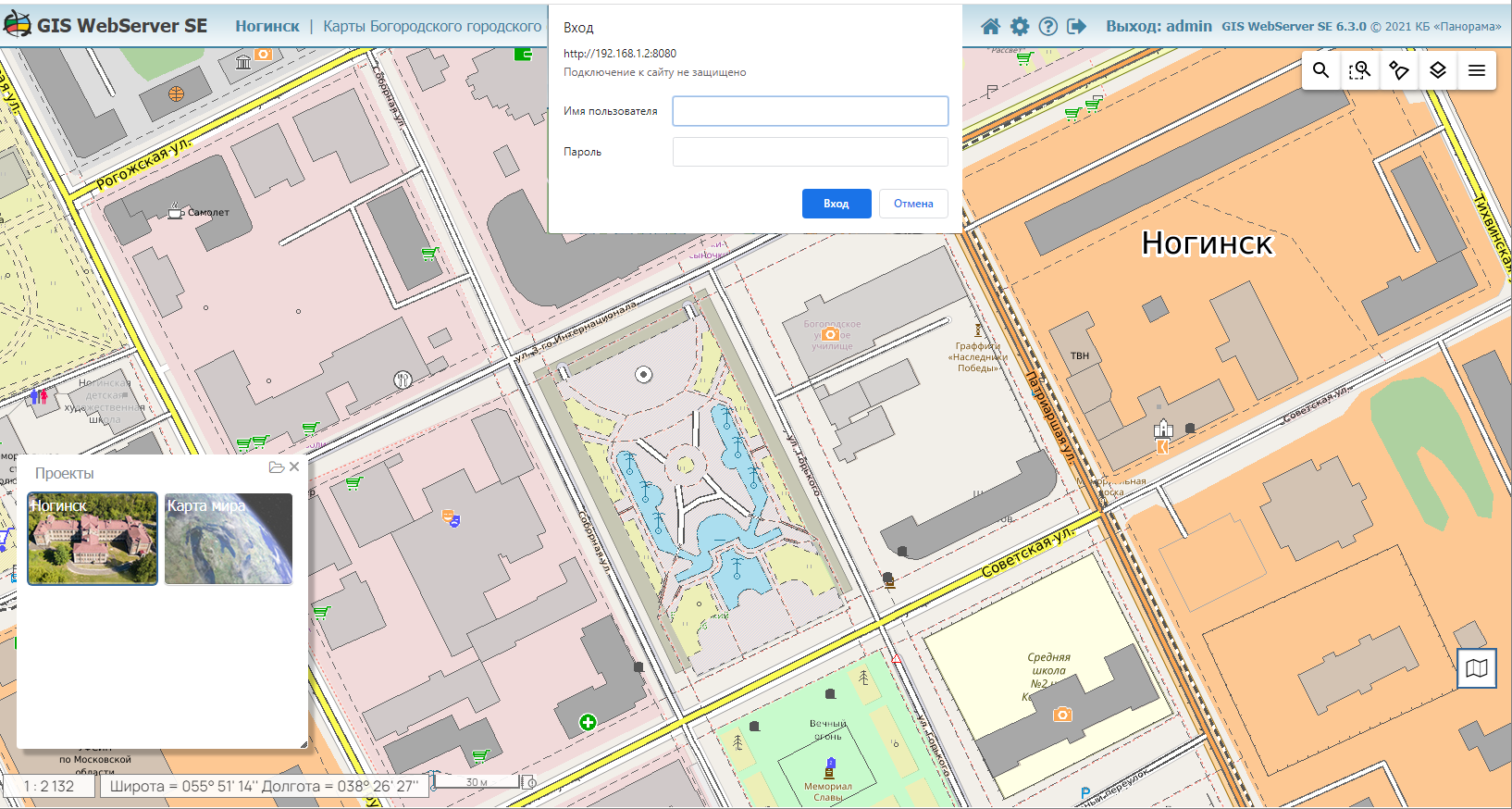Screen dimensions: 1512x809
Task: Expand the hamburger menu in map toolbar
Action: tap(1476, 70)
